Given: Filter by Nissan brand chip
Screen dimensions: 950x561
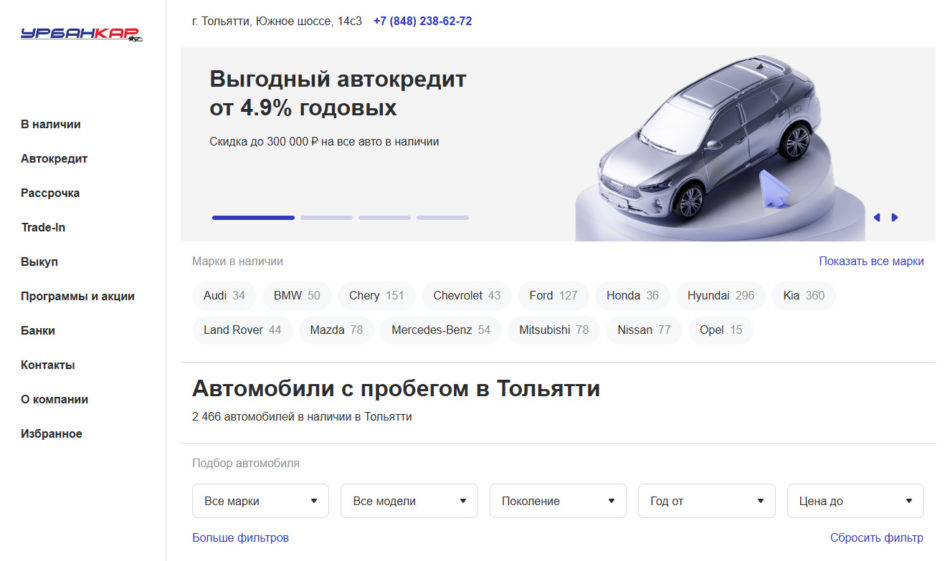Looking at the screenshot, I should point(644,330).
